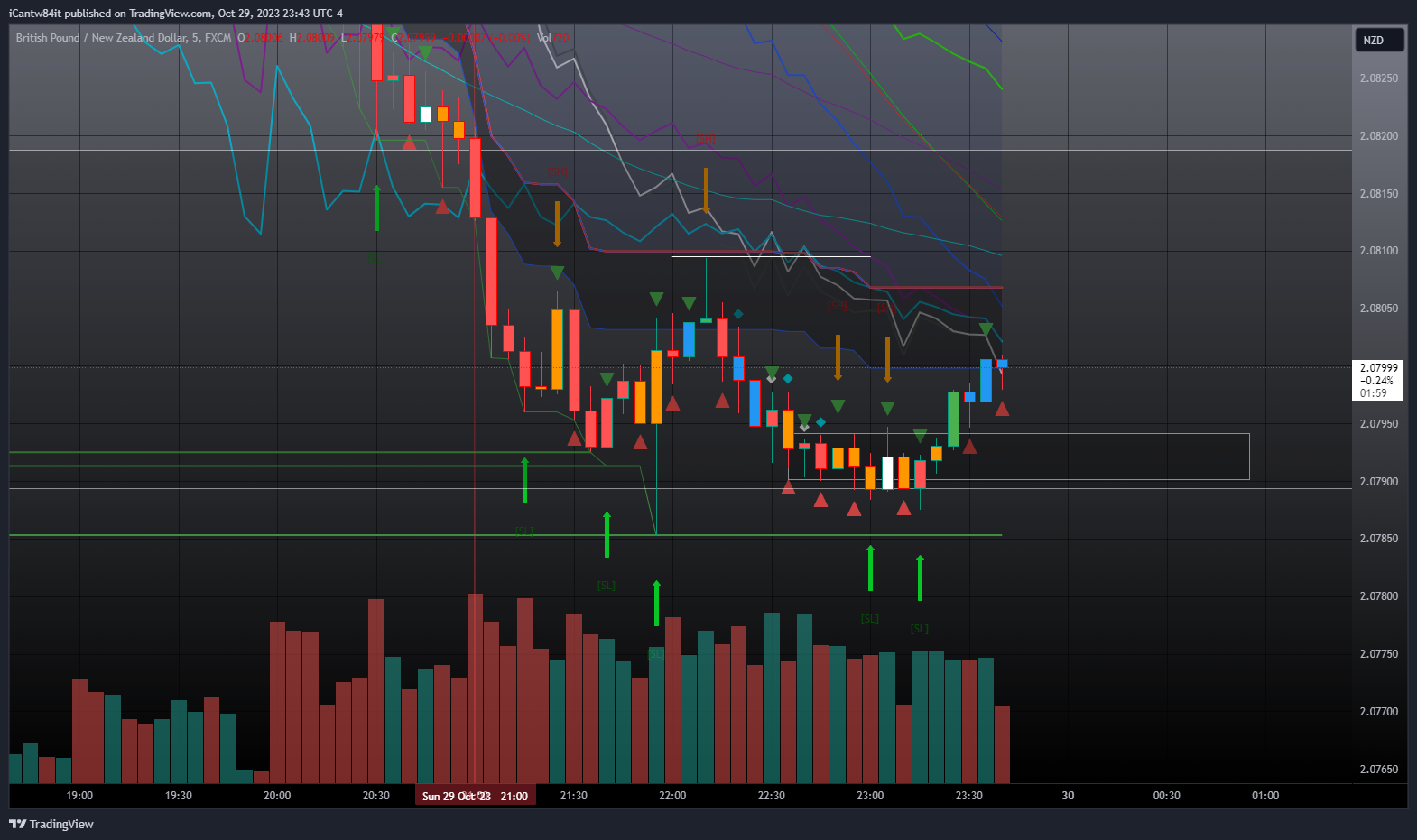Click the 19:00 time axis label

[79, 796]
